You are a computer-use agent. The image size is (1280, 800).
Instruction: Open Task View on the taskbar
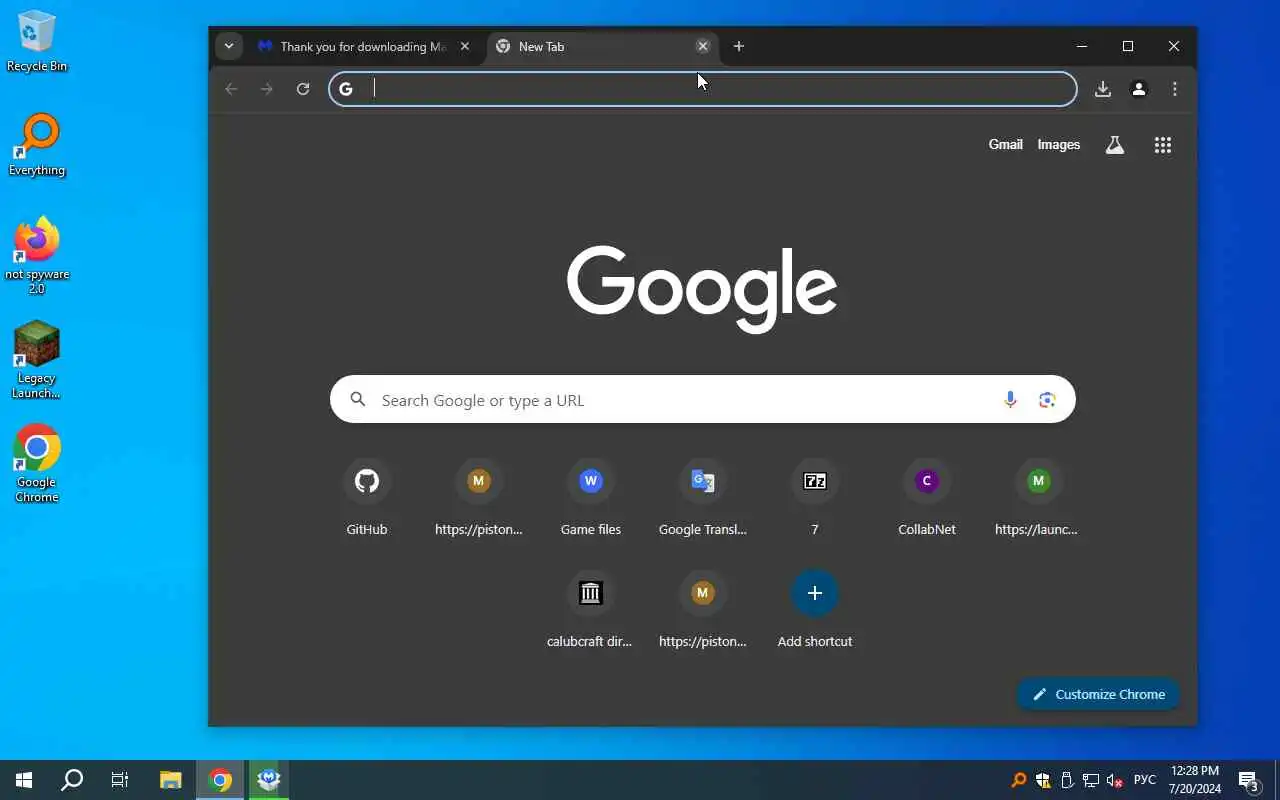tap(120, 780)
